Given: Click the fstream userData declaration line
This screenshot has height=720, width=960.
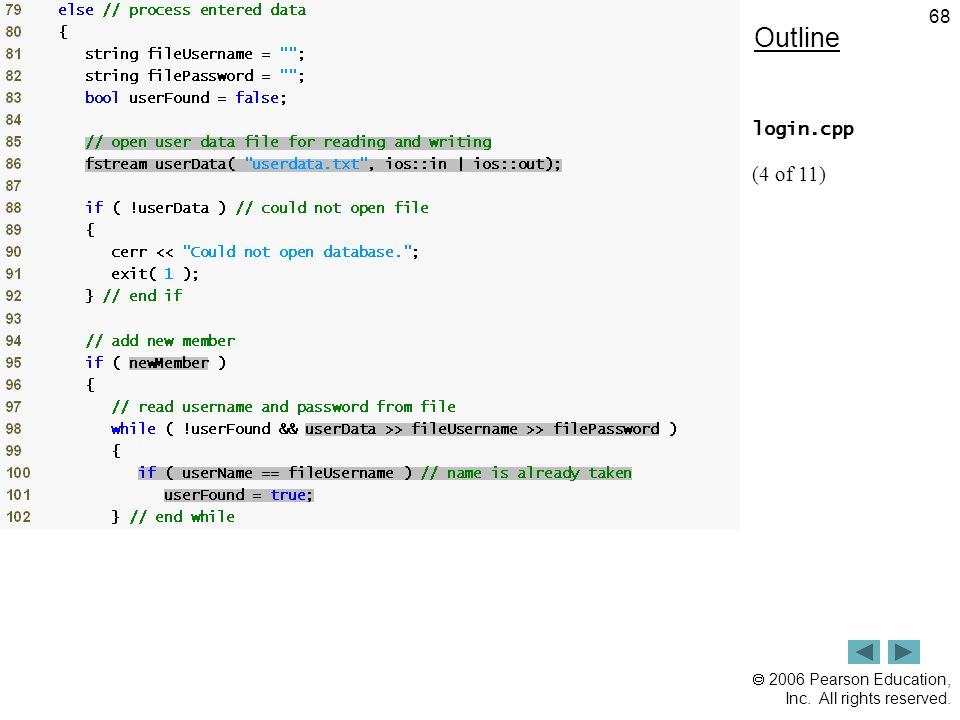Looking at the screenshot, I should 323,164.
